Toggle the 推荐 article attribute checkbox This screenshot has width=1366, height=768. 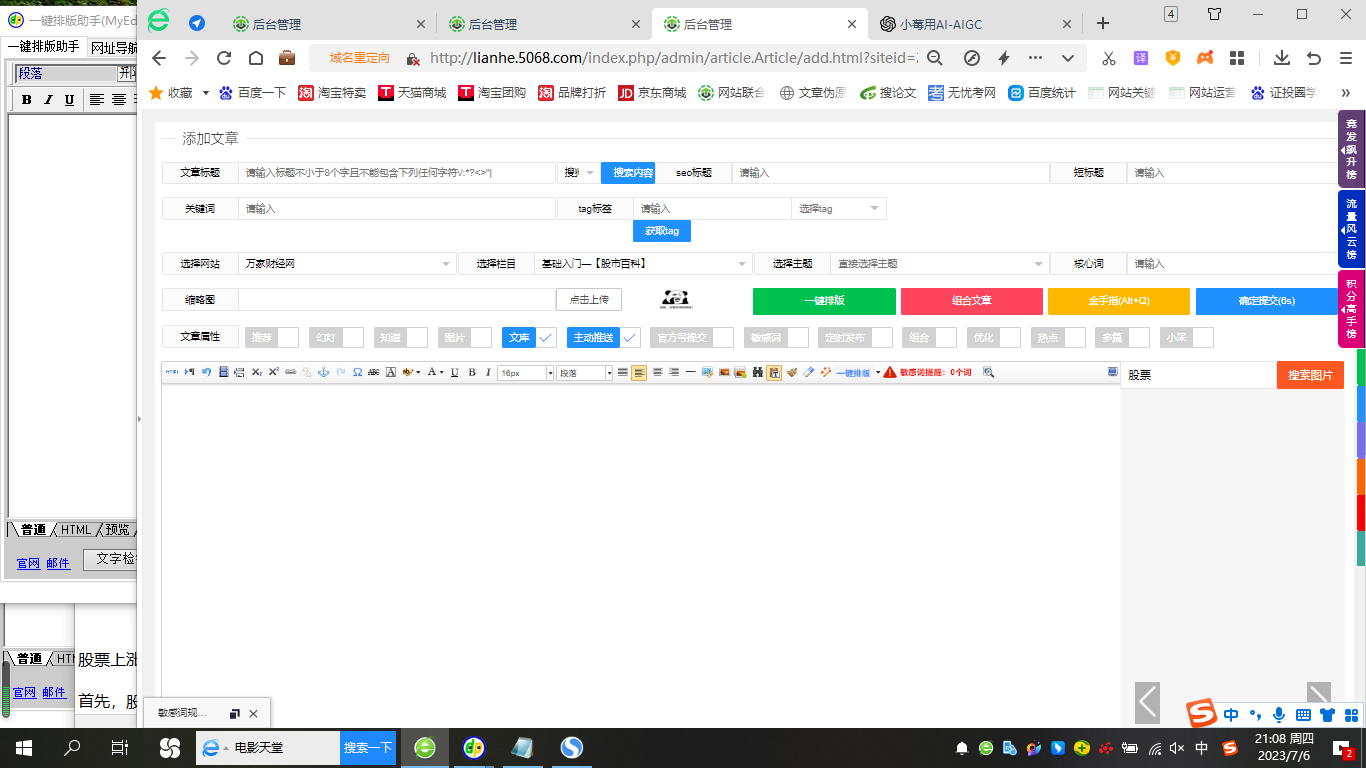pos(288,337)
